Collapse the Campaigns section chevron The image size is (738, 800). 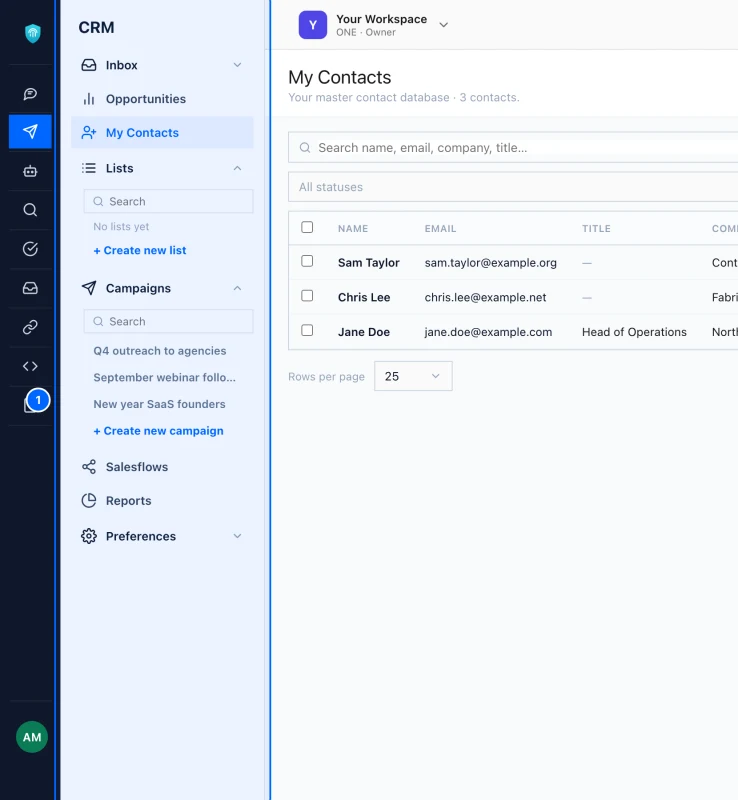click(x=237, y=288)
